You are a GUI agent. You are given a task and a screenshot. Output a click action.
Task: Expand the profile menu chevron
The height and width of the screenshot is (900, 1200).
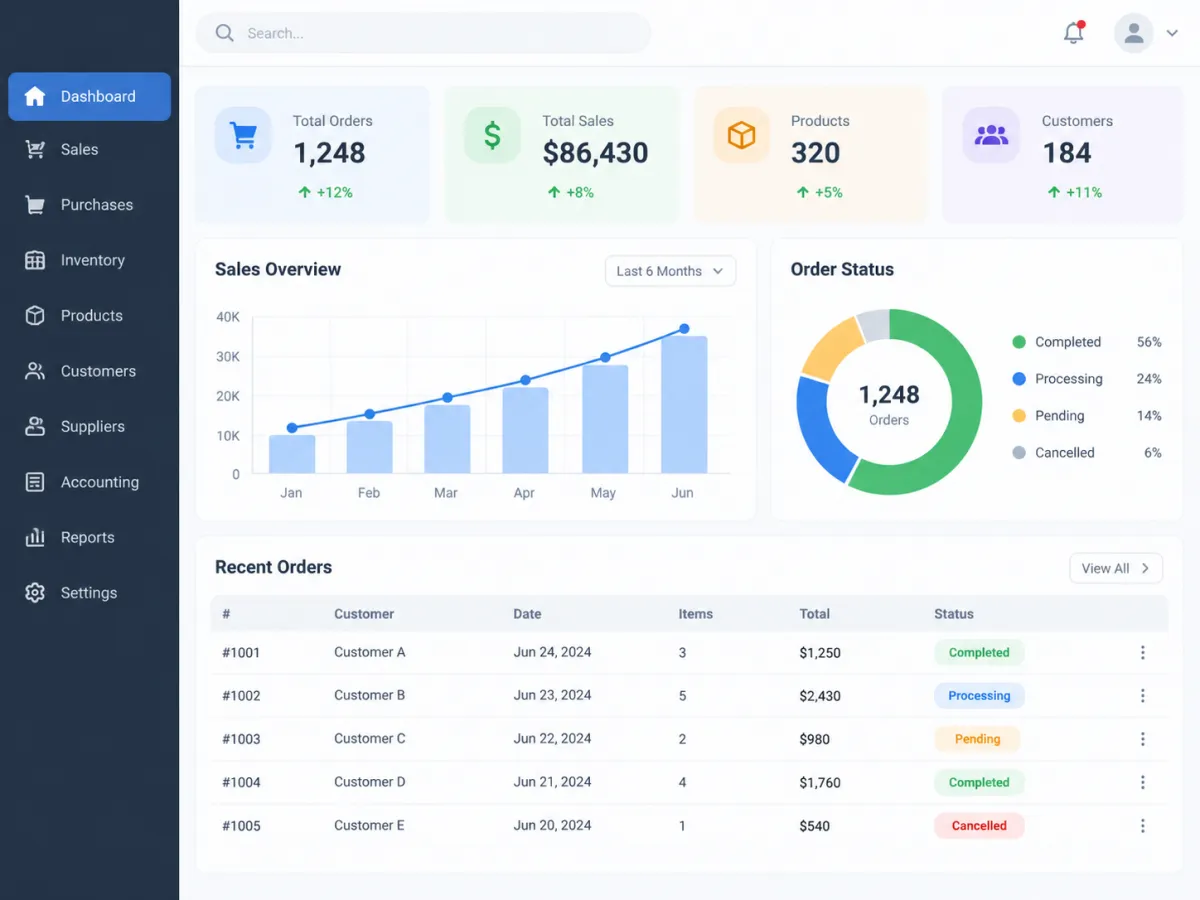pos(1172,34)
